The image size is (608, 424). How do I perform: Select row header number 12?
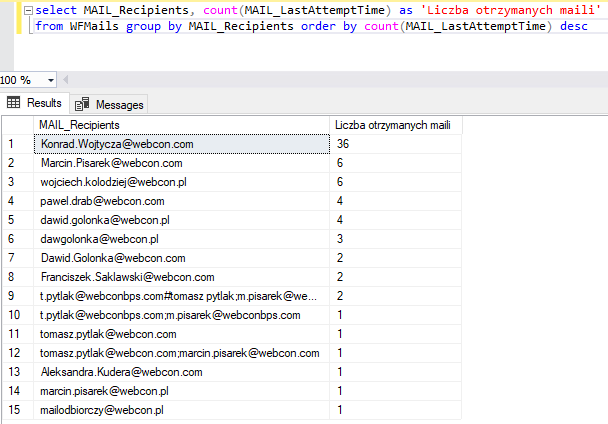coord(18,353)
